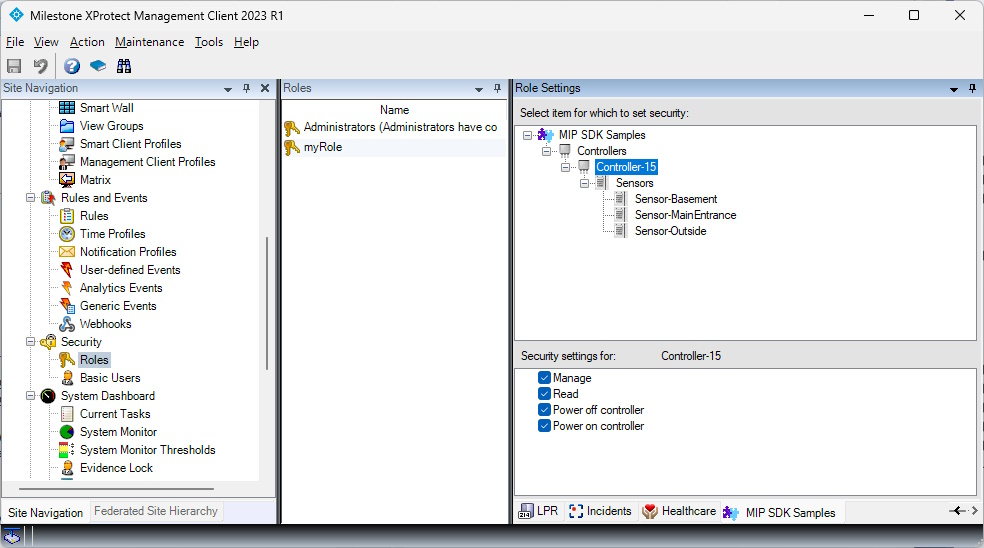Screen dimensions: 984x548
Task: Select Sensor-Outside in the tree
Action: tap(670, 232)
